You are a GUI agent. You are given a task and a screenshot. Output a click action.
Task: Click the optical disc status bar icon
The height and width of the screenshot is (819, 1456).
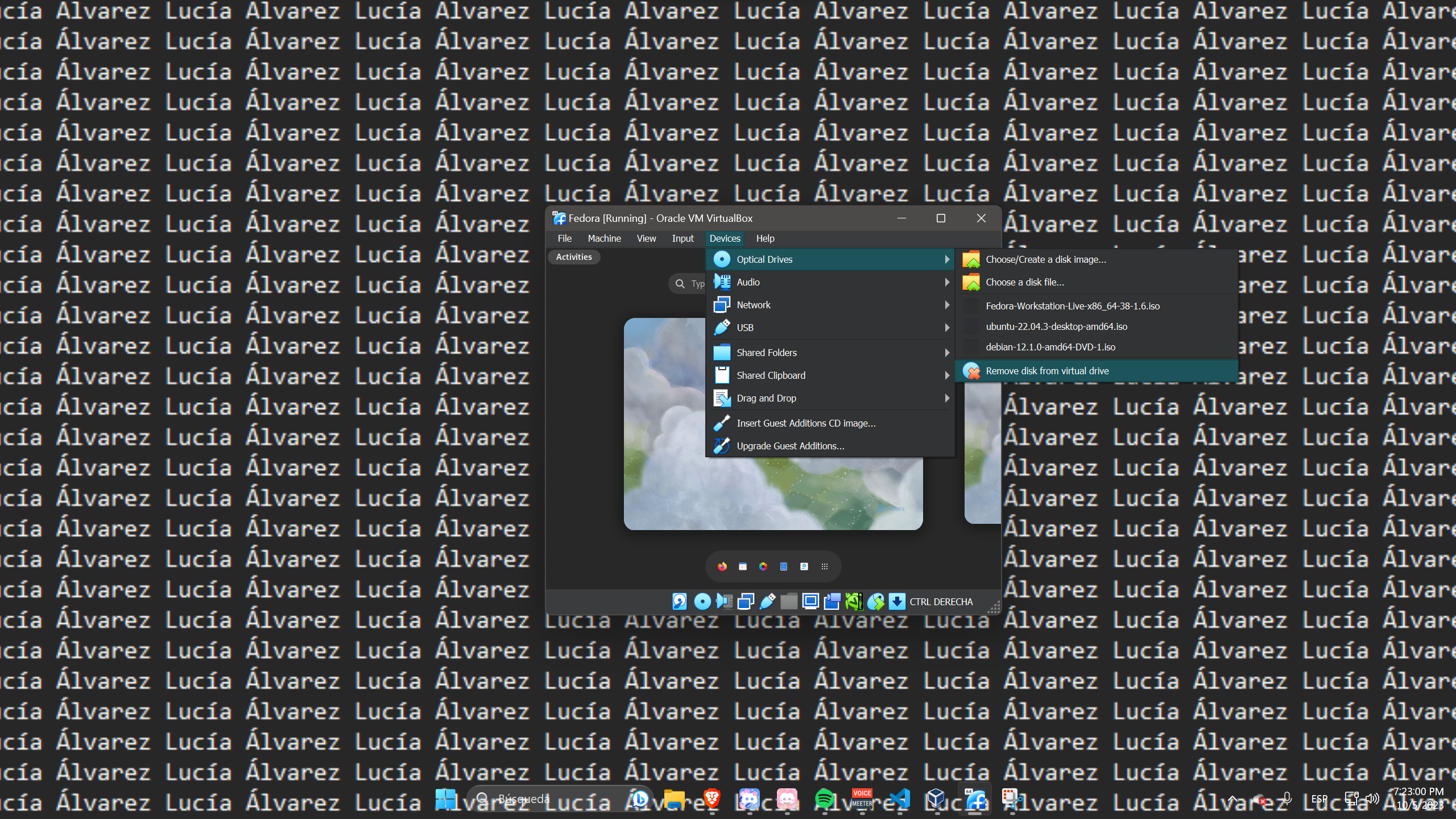point(702,601)
